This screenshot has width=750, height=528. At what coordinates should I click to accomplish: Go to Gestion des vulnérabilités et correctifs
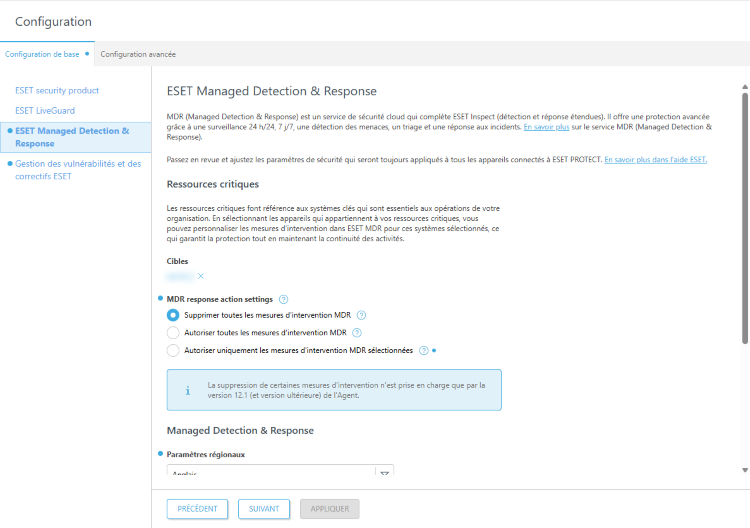click(x=78, y=170)
